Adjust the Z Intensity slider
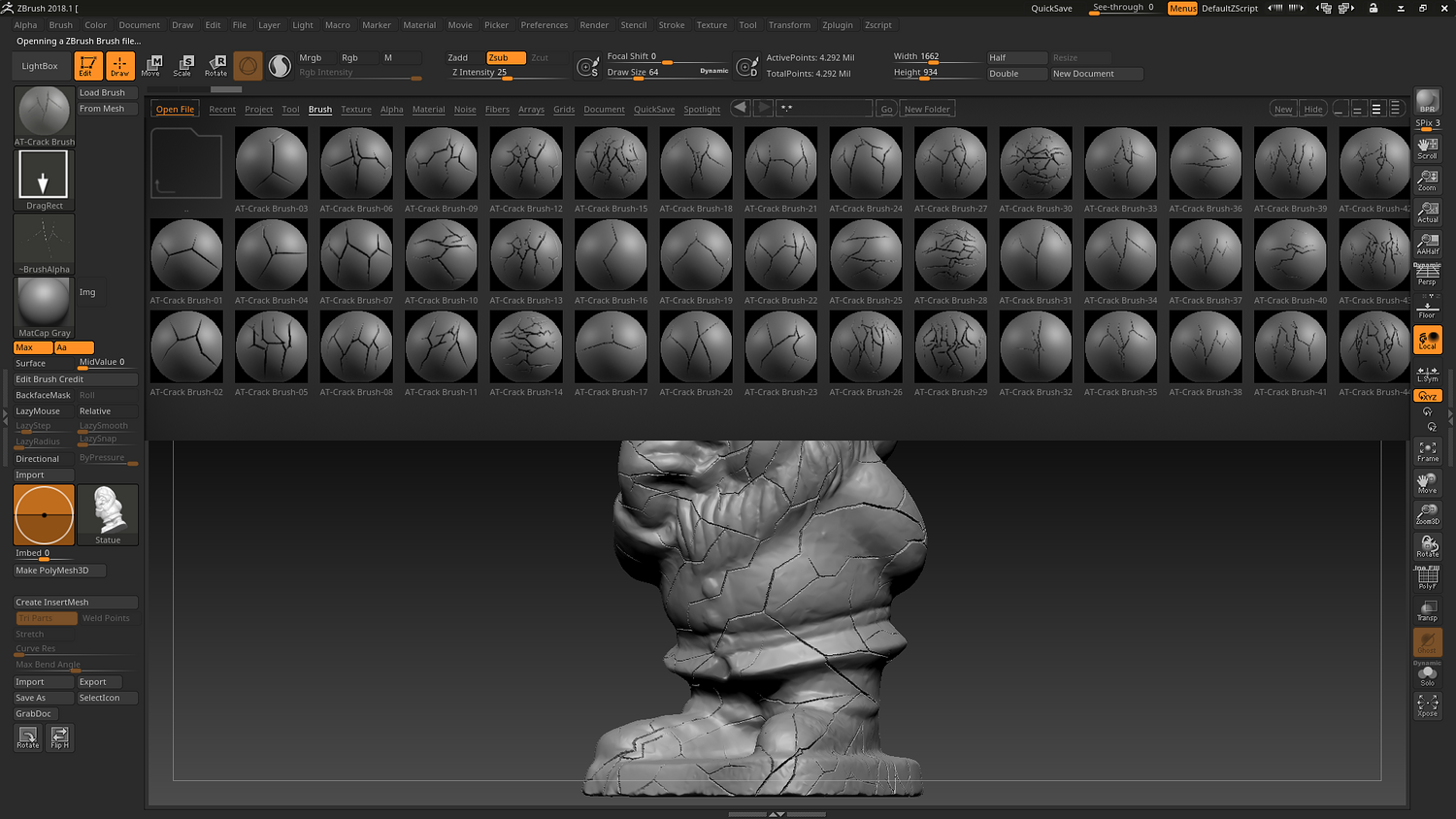 507,73
